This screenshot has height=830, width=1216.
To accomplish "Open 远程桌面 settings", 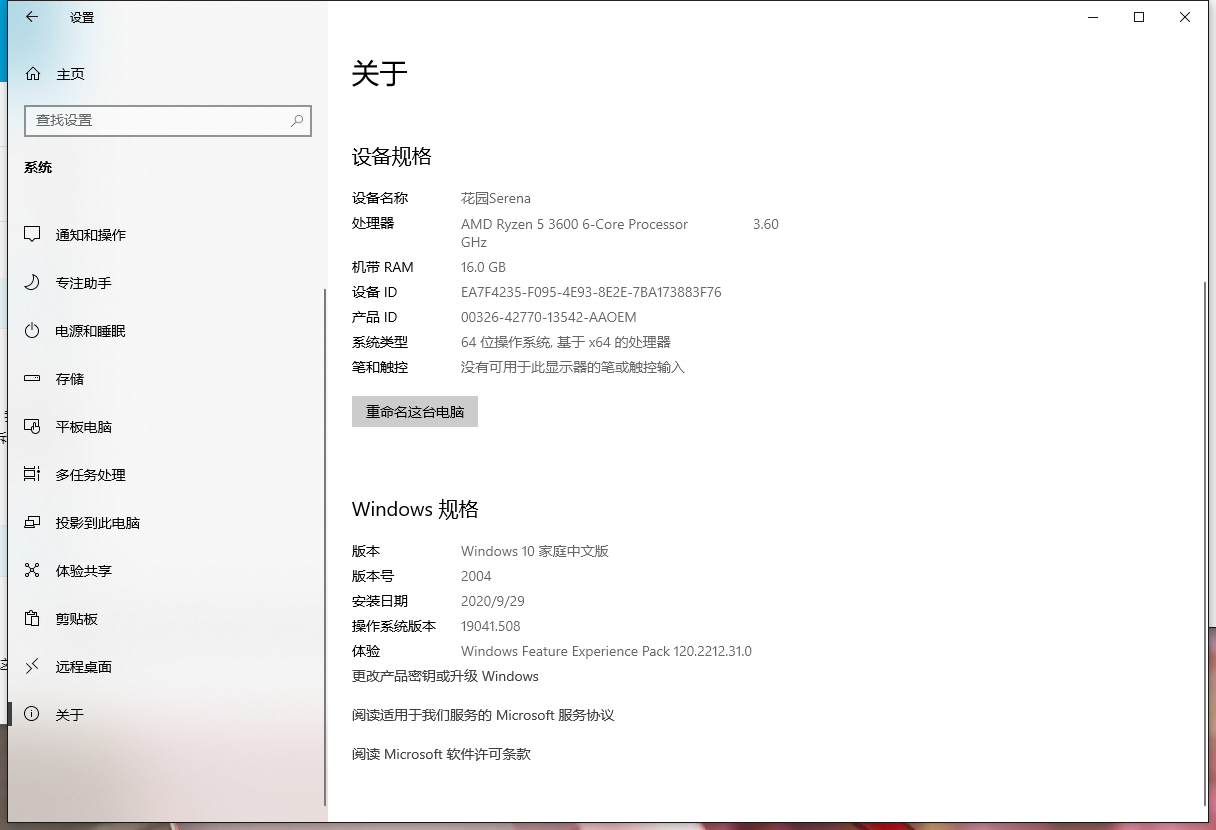I will [x=84, y=667].
